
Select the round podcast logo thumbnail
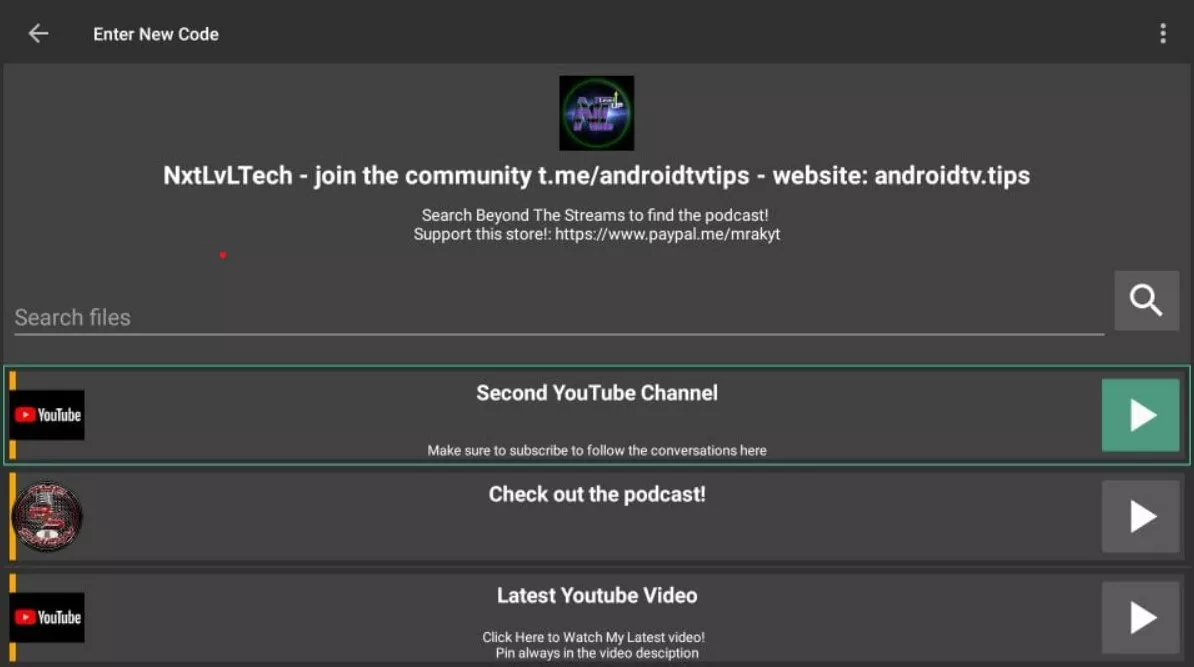(47, 517)
